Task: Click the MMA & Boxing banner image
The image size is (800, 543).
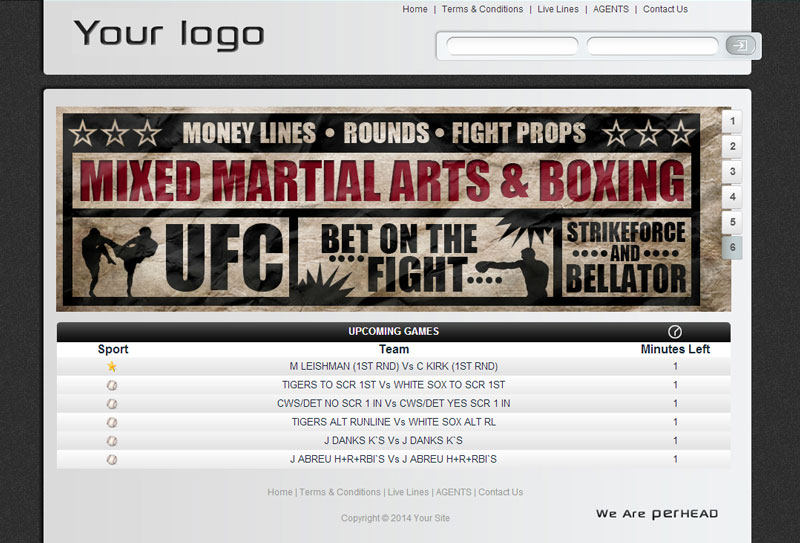Action: tap(393, 209)
